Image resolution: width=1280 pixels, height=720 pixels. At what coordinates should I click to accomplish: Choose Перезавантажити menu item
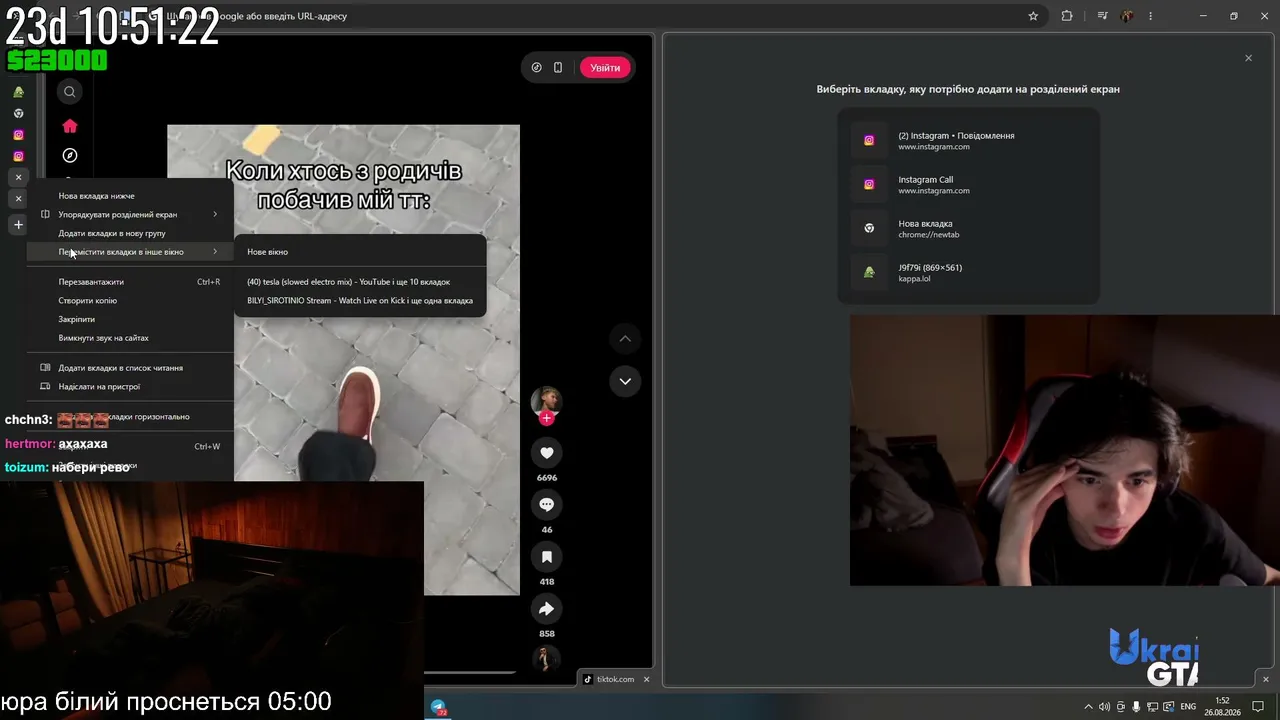[x=130, y=282]
